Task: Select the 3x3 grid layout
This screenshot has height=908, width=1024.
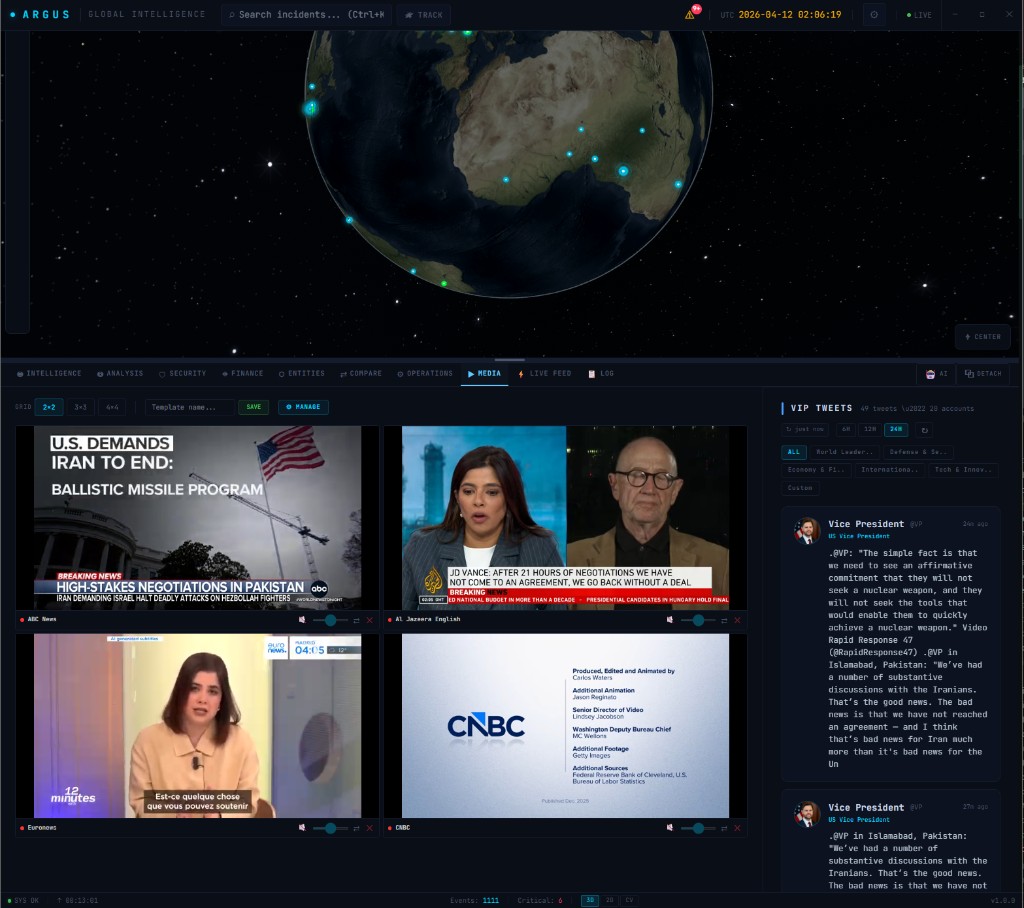Action: (x=80, y=407)
